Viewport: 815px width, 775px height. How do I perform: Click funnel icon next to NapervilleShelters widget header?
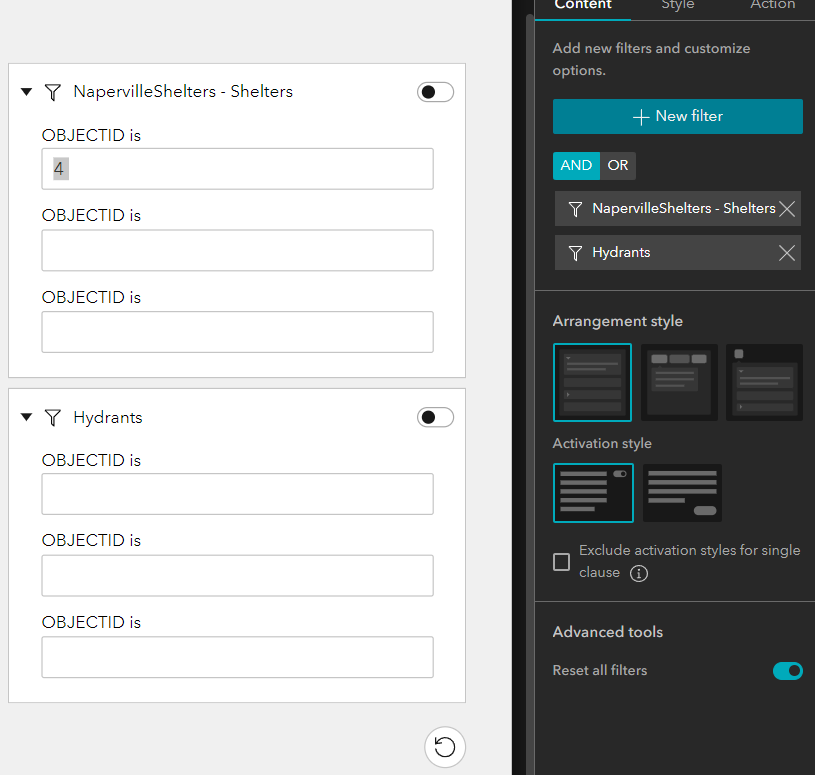click(x=52, y=92)
